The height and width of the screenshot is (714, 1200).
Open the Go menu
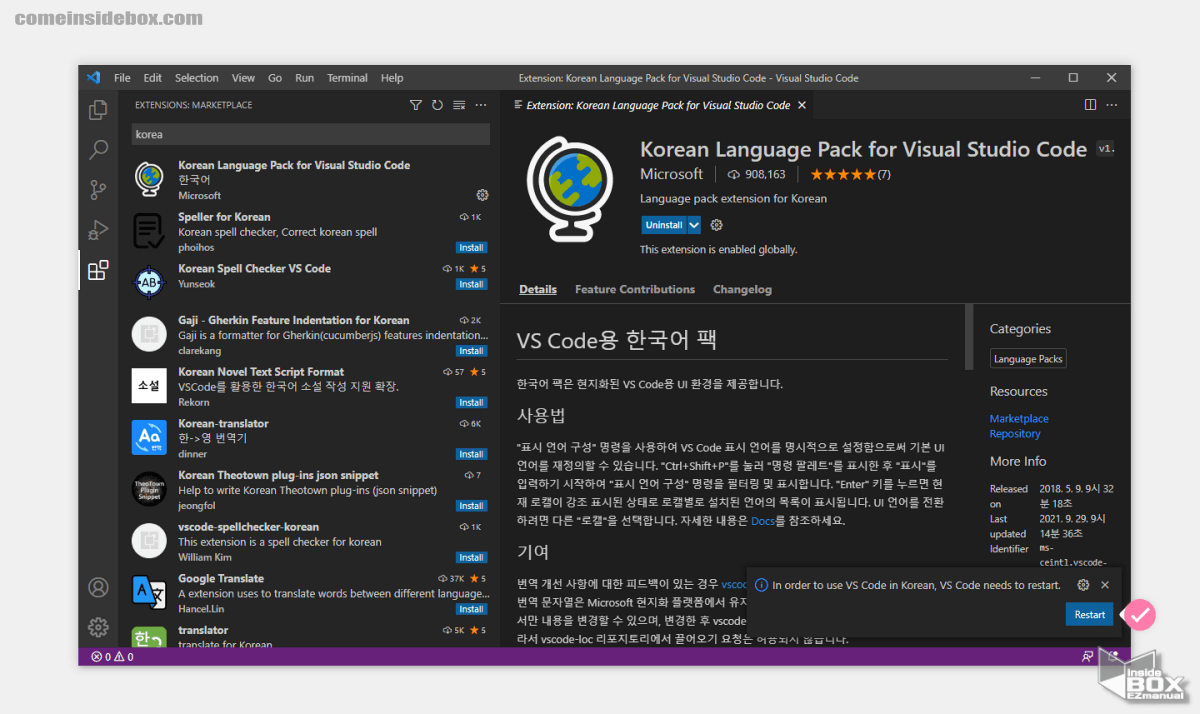coord(274,78)
